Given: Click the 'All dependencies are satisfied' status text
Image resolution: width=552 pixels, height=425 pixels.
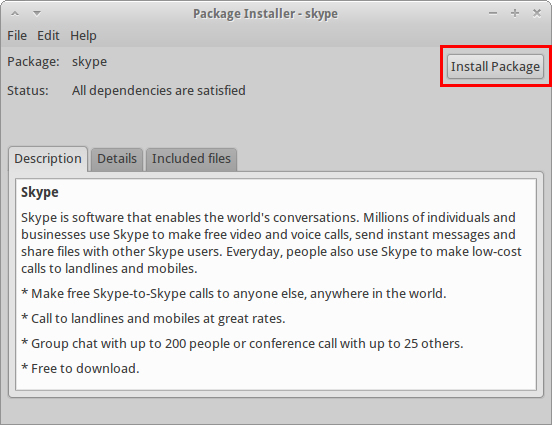Looking at the screenshot, I should tap(159, 91).
